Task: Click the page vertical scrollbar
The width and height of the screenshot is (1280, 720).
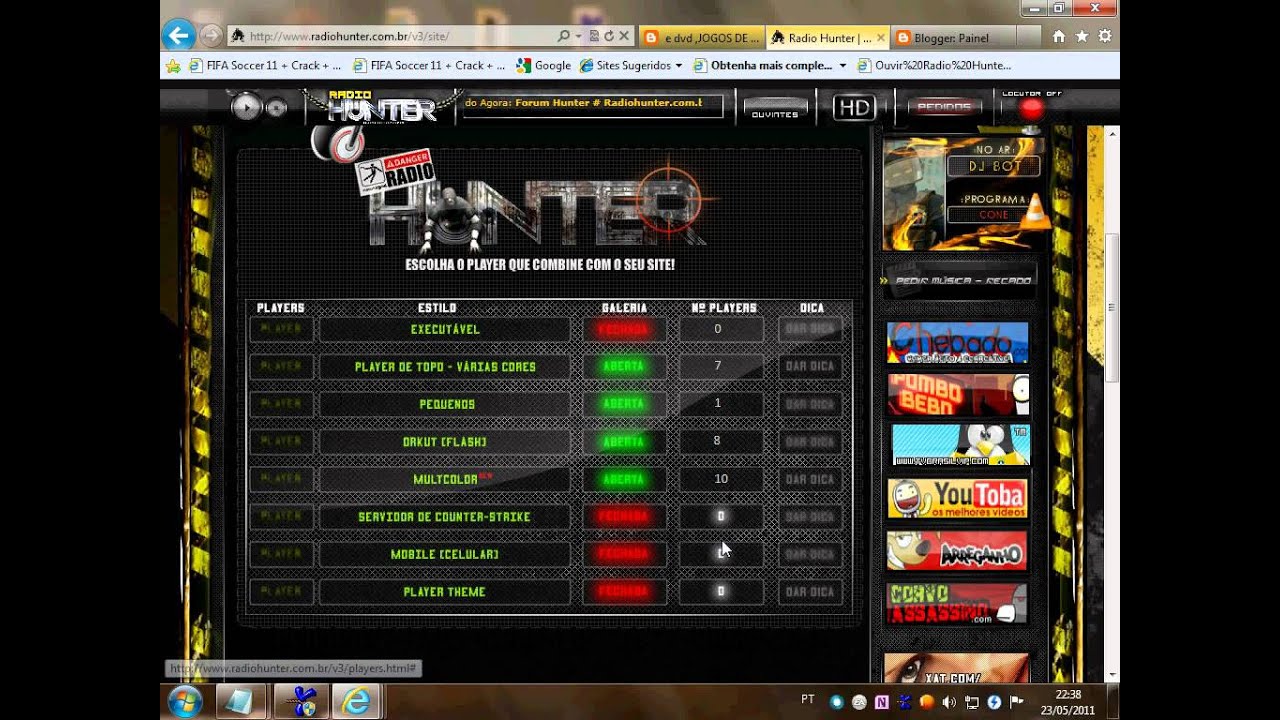Action: [x=1112, y=307]
